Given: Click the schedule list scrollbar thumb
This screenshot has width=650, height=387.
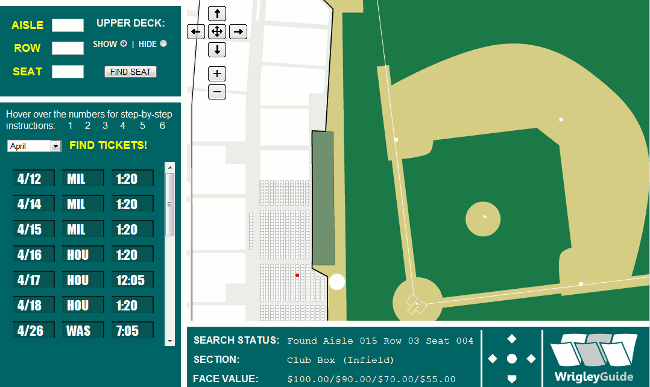Looking at the screenshot, I should (170, 204).
